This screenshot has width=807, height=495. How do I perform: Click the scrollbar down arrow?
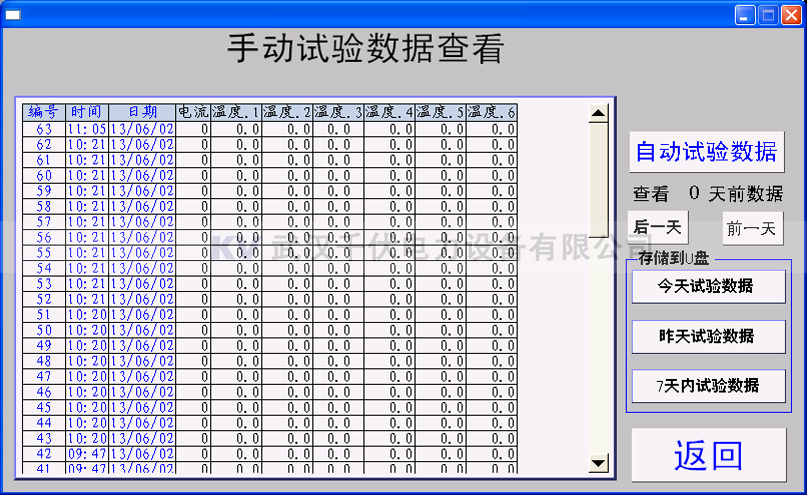(598, 462)
